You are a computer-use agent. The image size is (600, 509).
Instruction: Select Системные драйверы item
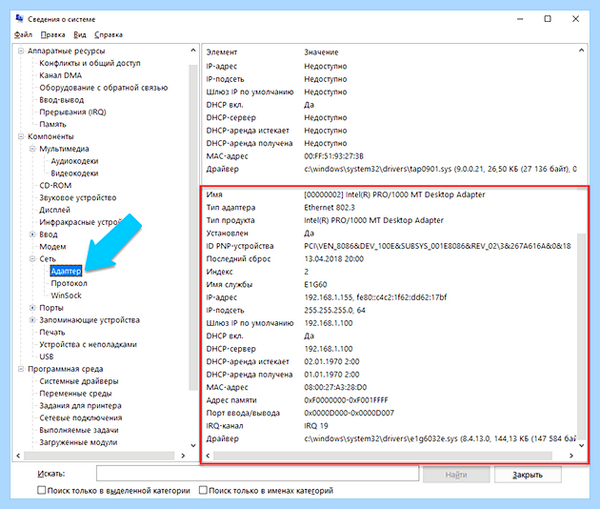coord(79,381)
